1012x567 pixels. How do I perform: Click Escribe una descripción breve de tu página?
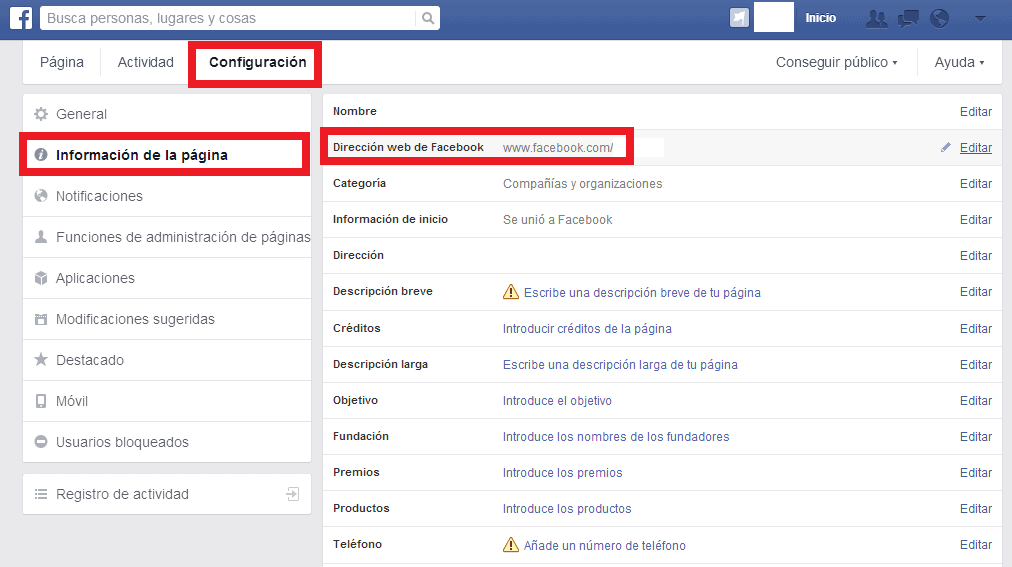(642, 293)
